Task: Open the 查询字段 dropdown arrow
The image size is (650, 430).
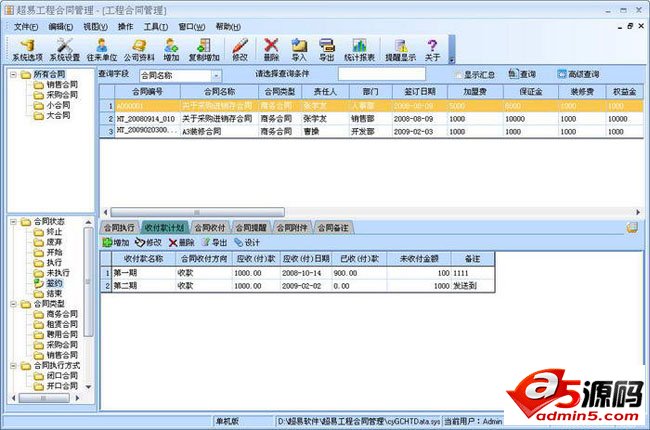Action: click(x=216, y=75)
